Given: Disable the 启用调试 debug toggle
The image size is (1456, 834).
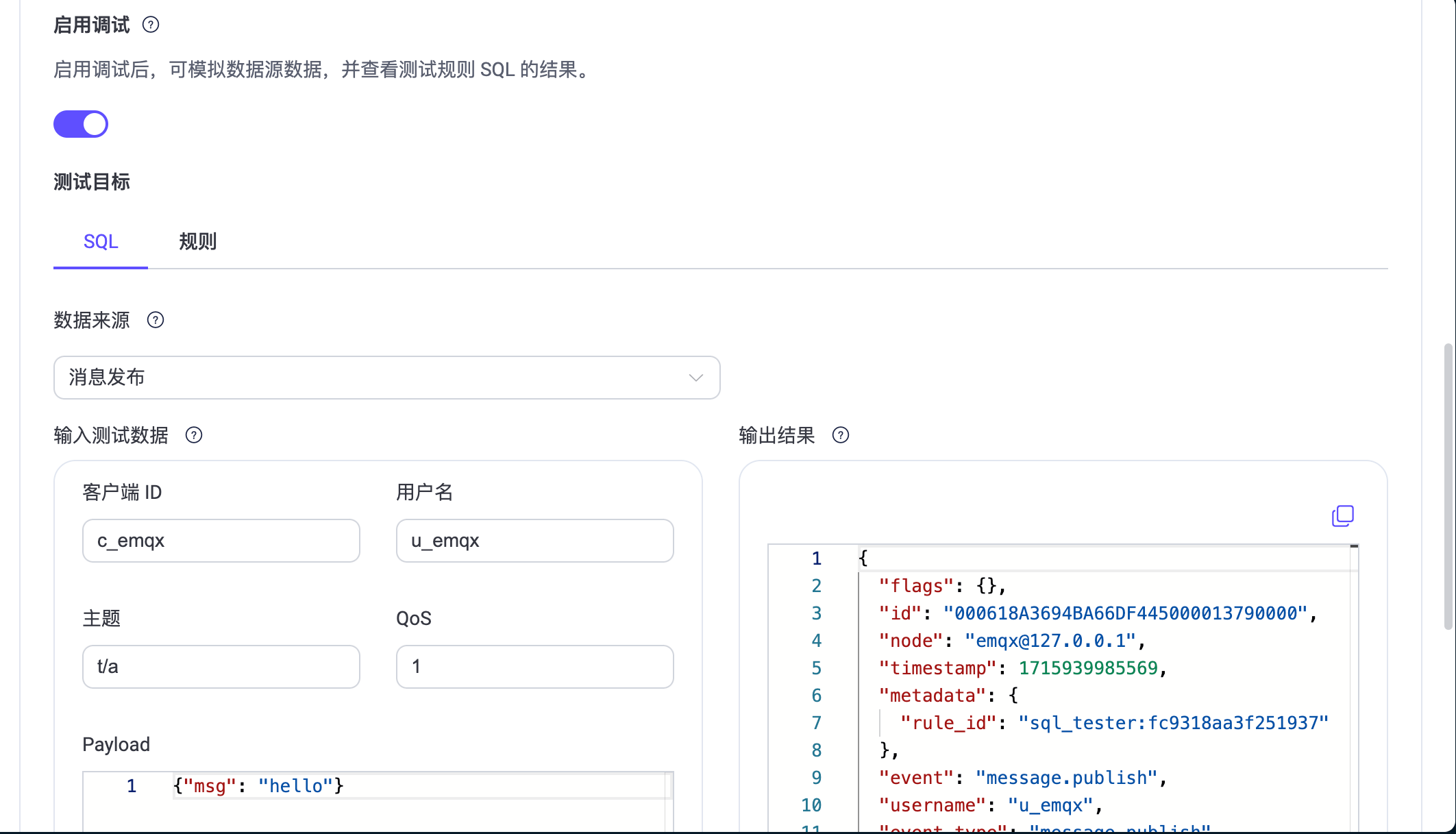Looking at the screenshot, I should [x=81, y=124].
